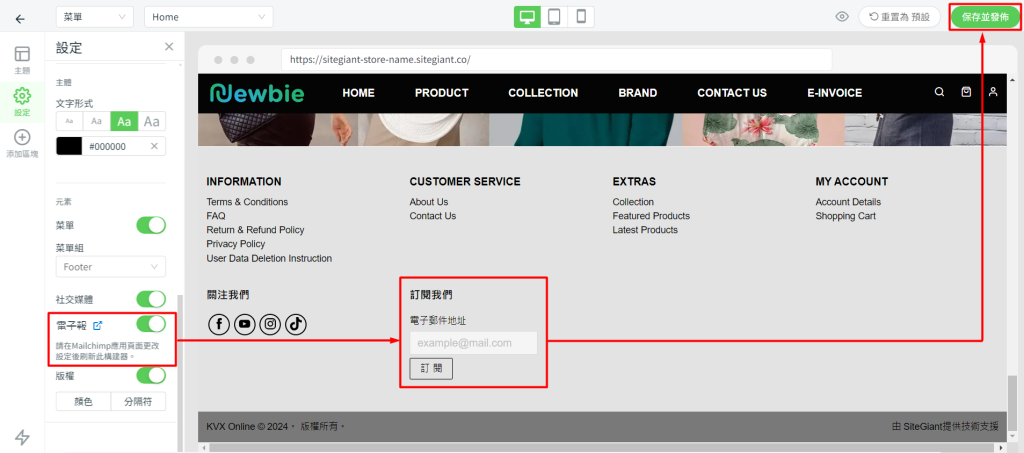The height and width of the screenshot is (453, 1024).
Task: Expand the Footer menu group dropdown
Action: point(110,267)
